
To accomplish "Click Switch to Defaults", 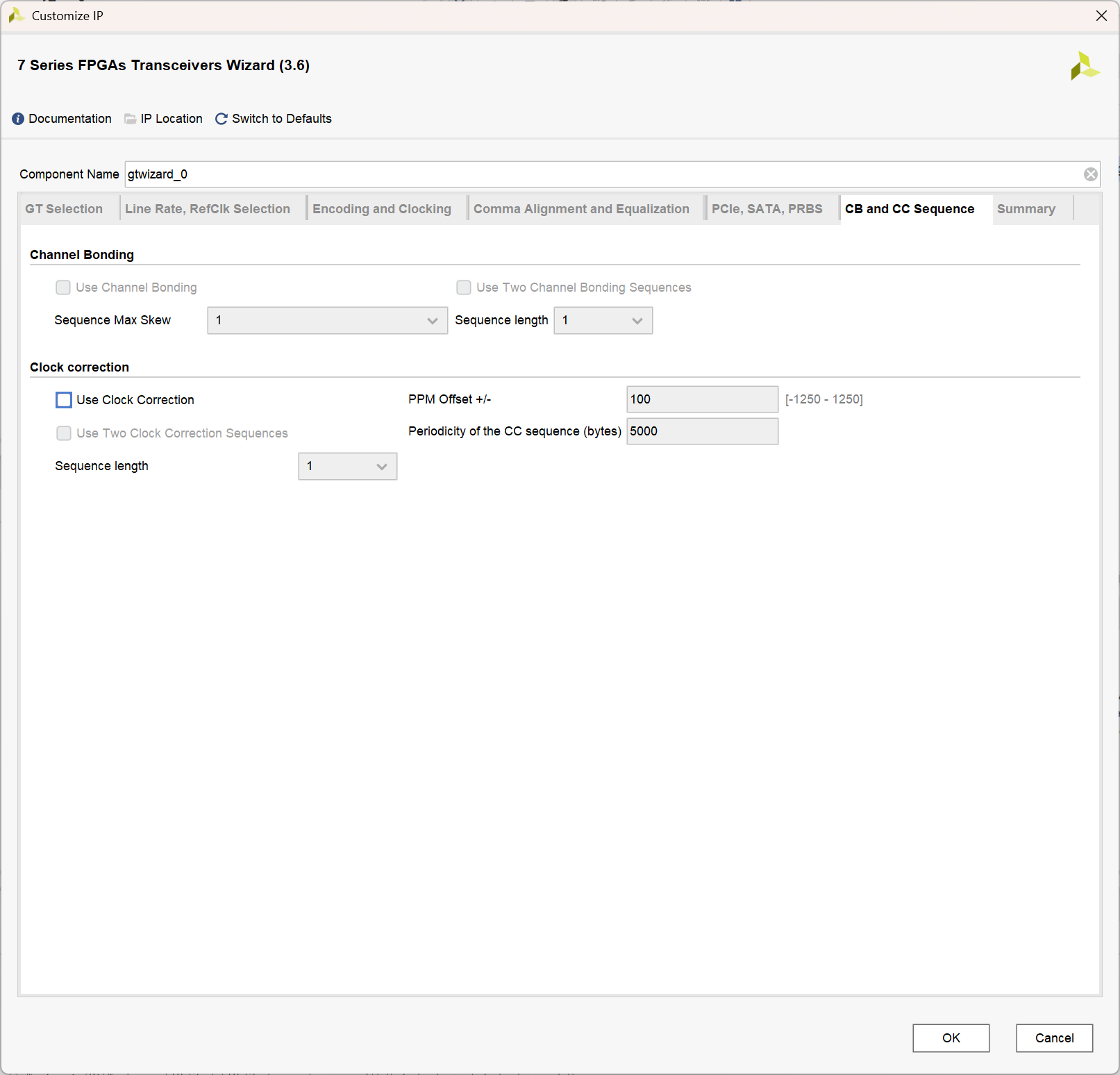I will click(x=282, y=119).
